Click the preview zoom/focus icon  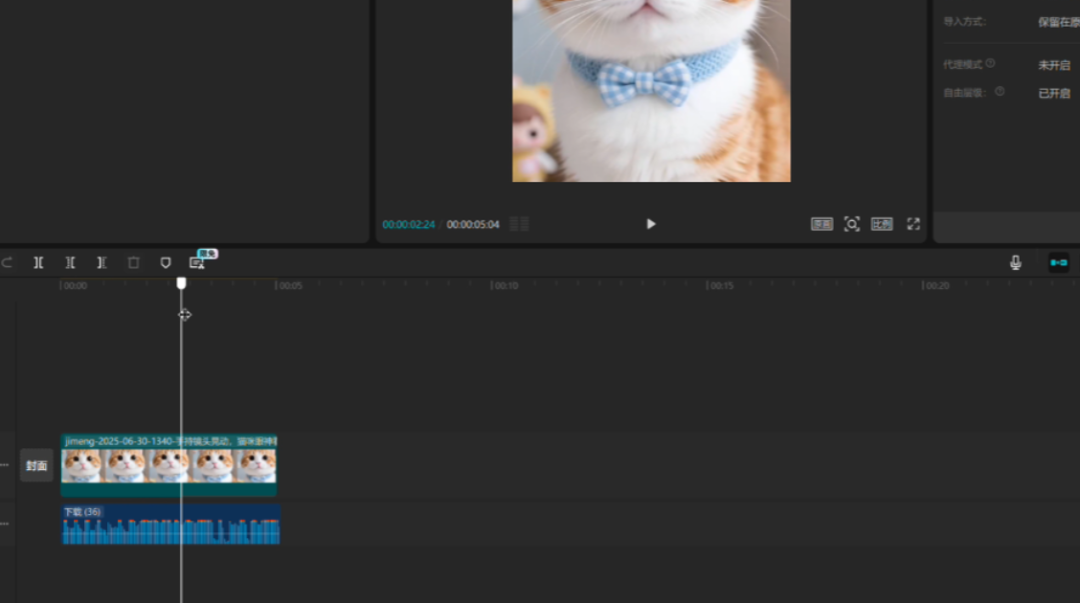point(852,224)
